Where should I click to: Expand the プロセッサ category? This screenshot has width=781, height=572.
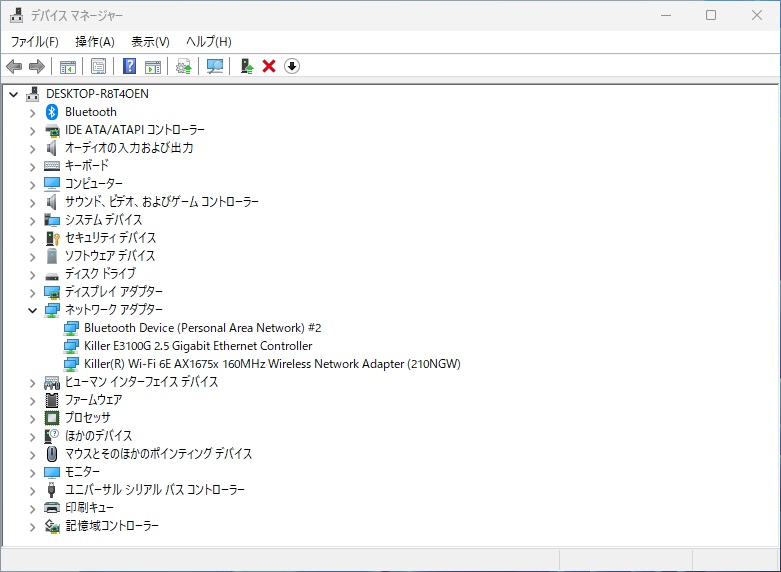[x=32, y=418]
